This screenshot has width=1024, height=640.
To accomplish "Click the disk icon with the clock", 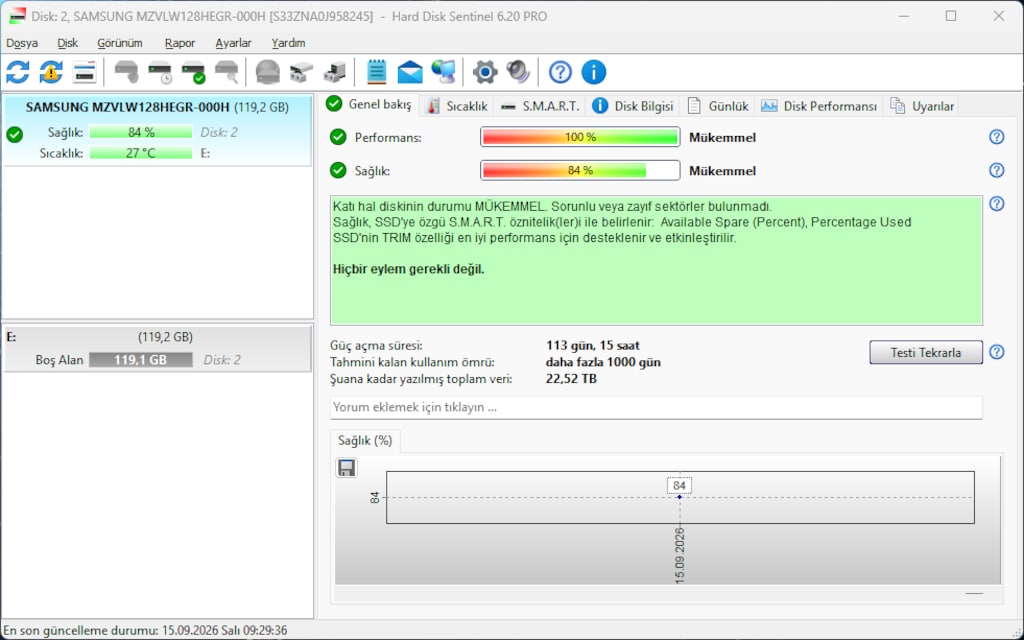I will 159,72.
